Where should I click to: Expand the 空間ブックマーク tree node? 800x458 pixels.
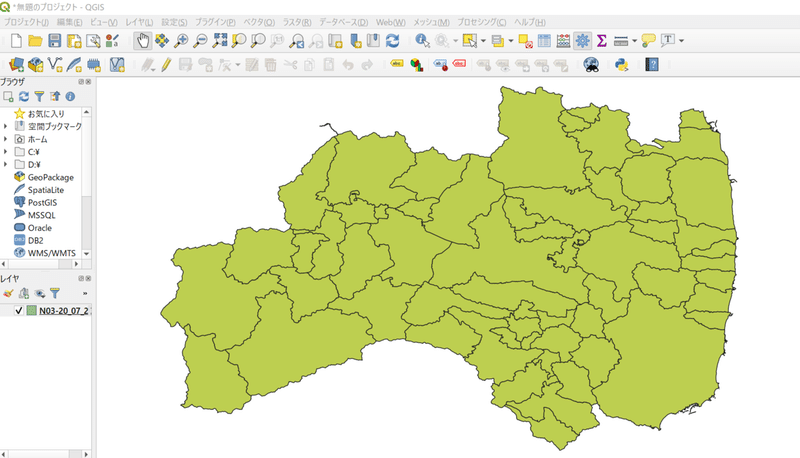coord(6,126)
